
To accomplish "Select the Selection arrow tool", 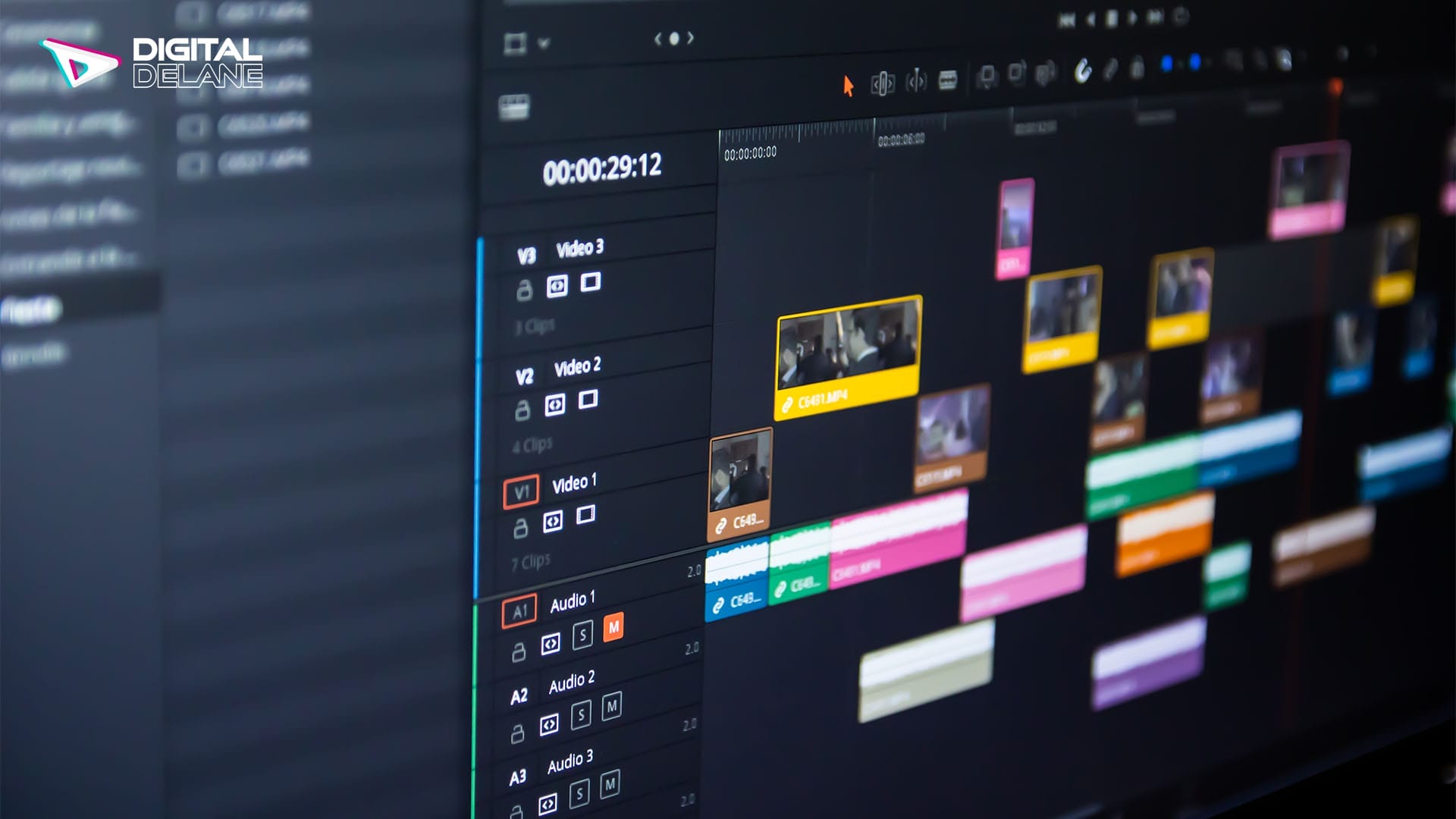I will tap(849, 85).
